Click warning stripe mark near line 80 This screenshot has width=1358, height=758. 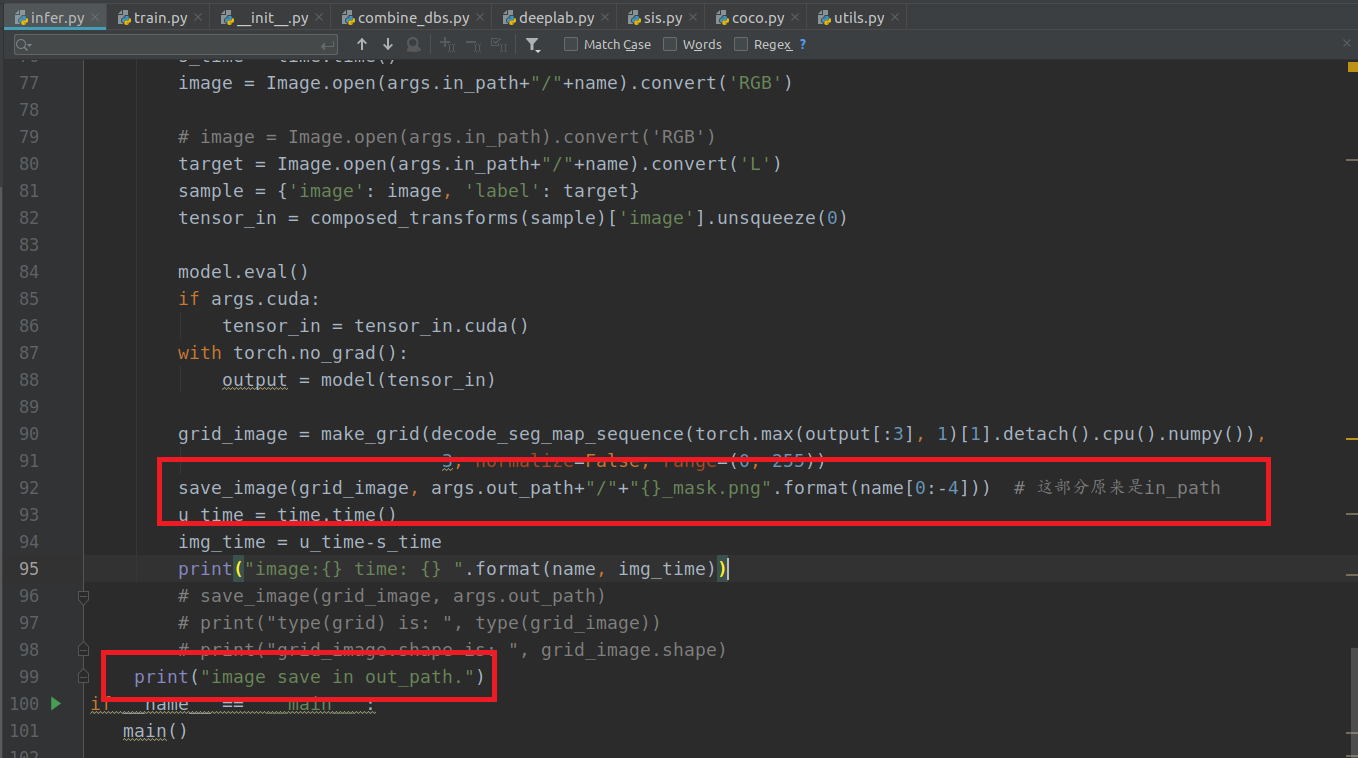1352,158
